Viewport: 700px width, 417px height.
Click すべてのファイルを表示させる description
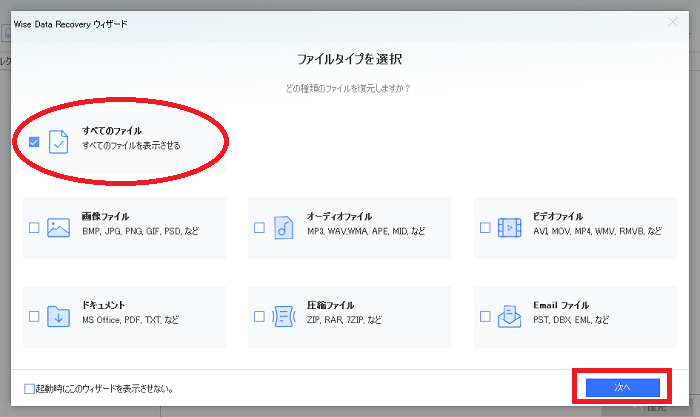131,146
